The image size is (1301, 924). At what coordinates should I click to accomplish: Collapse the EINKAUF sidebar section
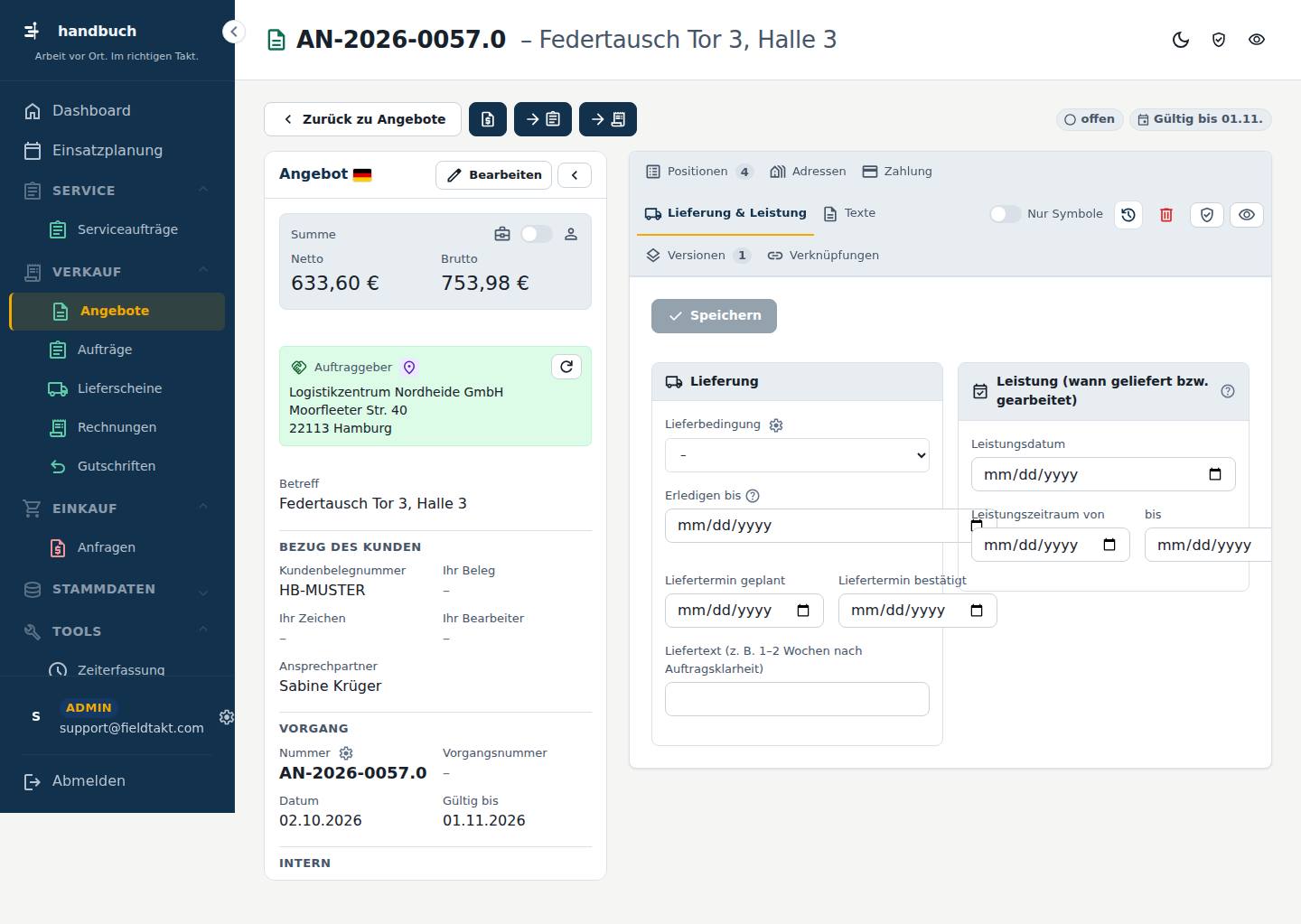point(203,508)
